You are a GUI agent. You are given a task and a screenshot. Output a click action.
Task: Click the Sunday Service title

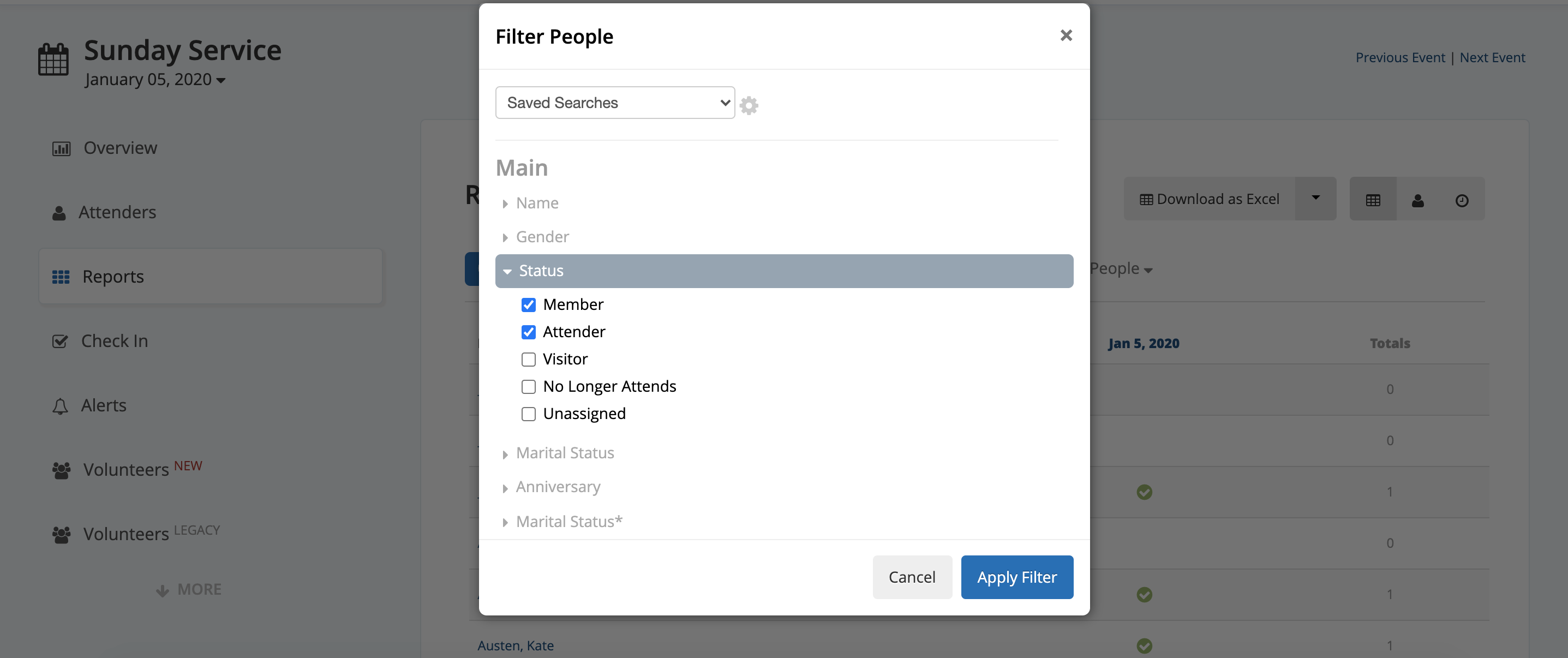183,51
